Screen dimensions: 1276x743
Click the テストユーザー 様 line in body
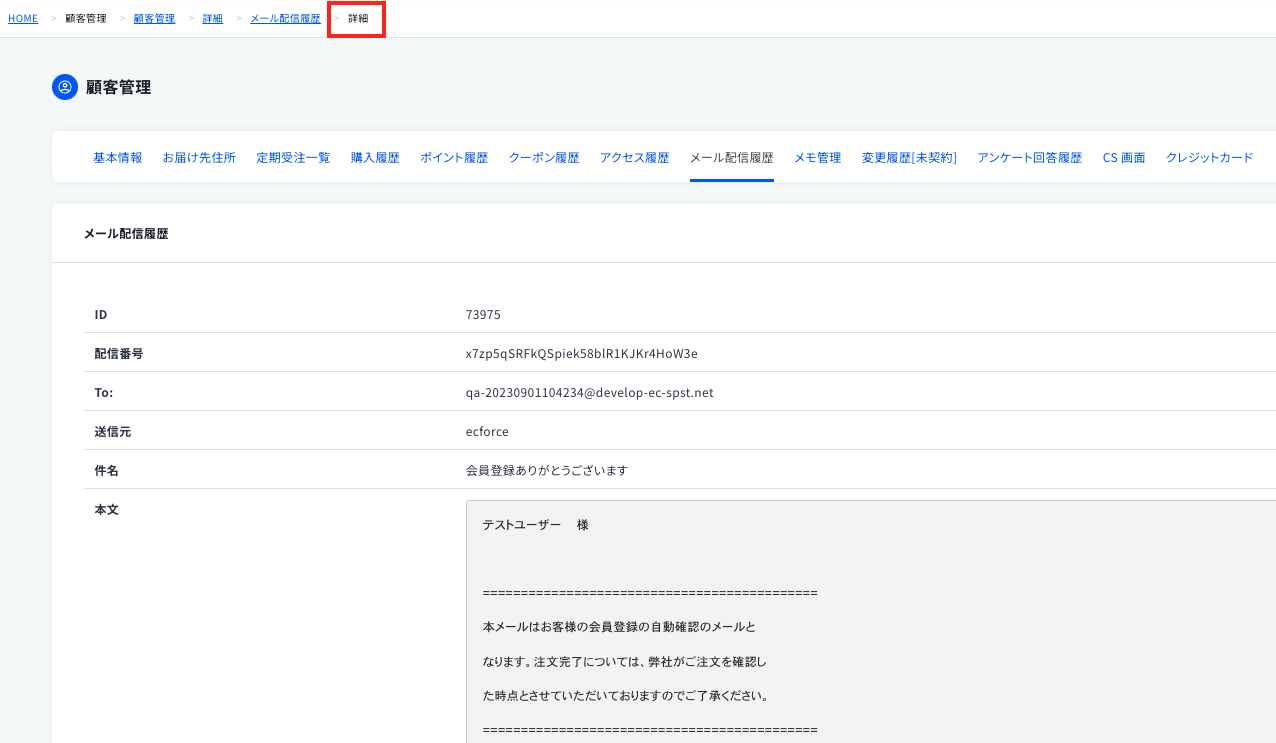[x=535, y=525]
